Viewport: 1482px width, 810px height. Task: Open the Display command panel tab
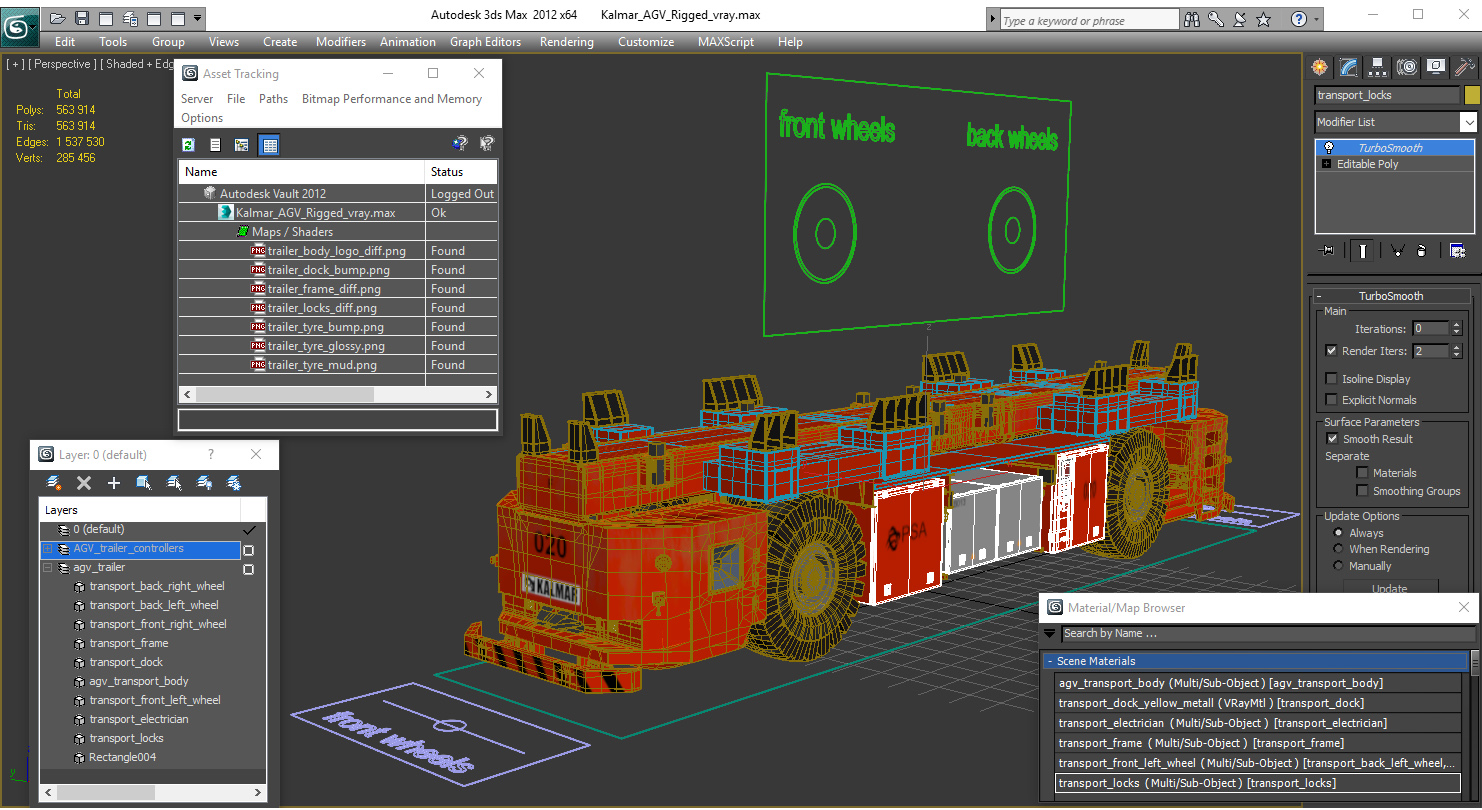(x=1436, y=67)
